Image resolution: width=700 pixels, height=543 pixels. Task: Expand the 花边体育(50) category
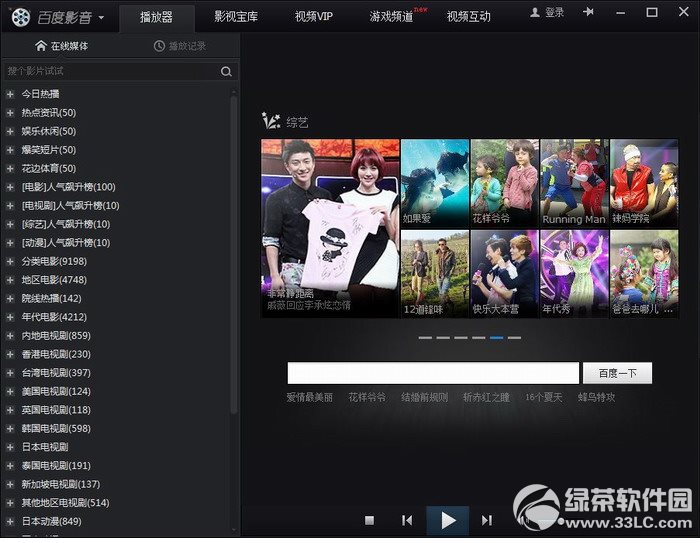[10, 168]
